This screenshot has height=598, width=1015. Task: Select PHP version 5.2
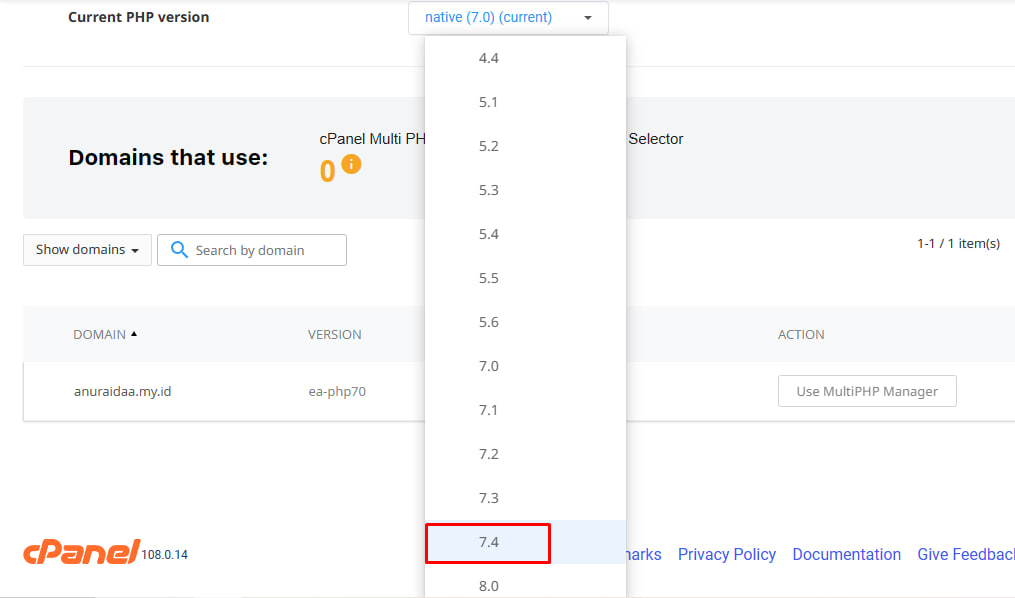525,146
